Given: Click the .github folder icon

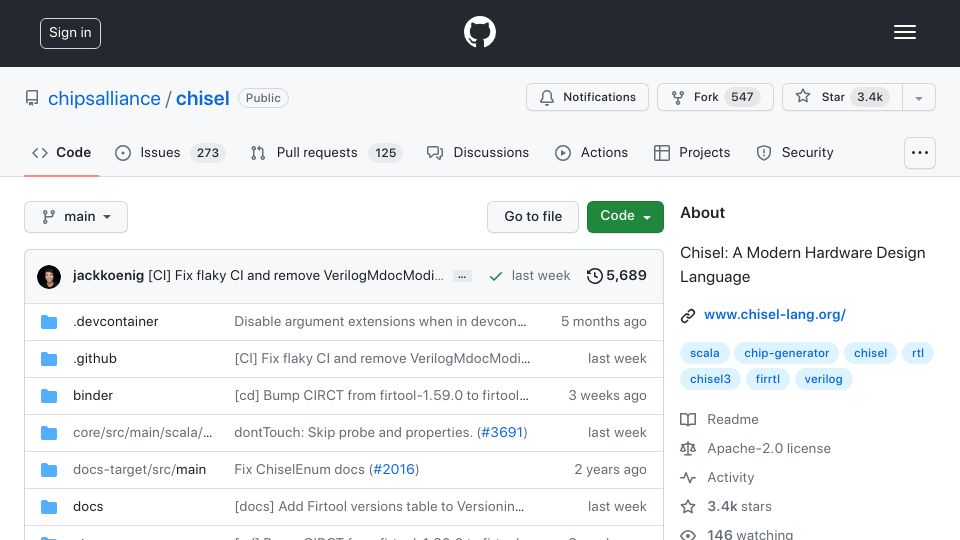Looking at the screenshot, I should [x=49, y=359].
